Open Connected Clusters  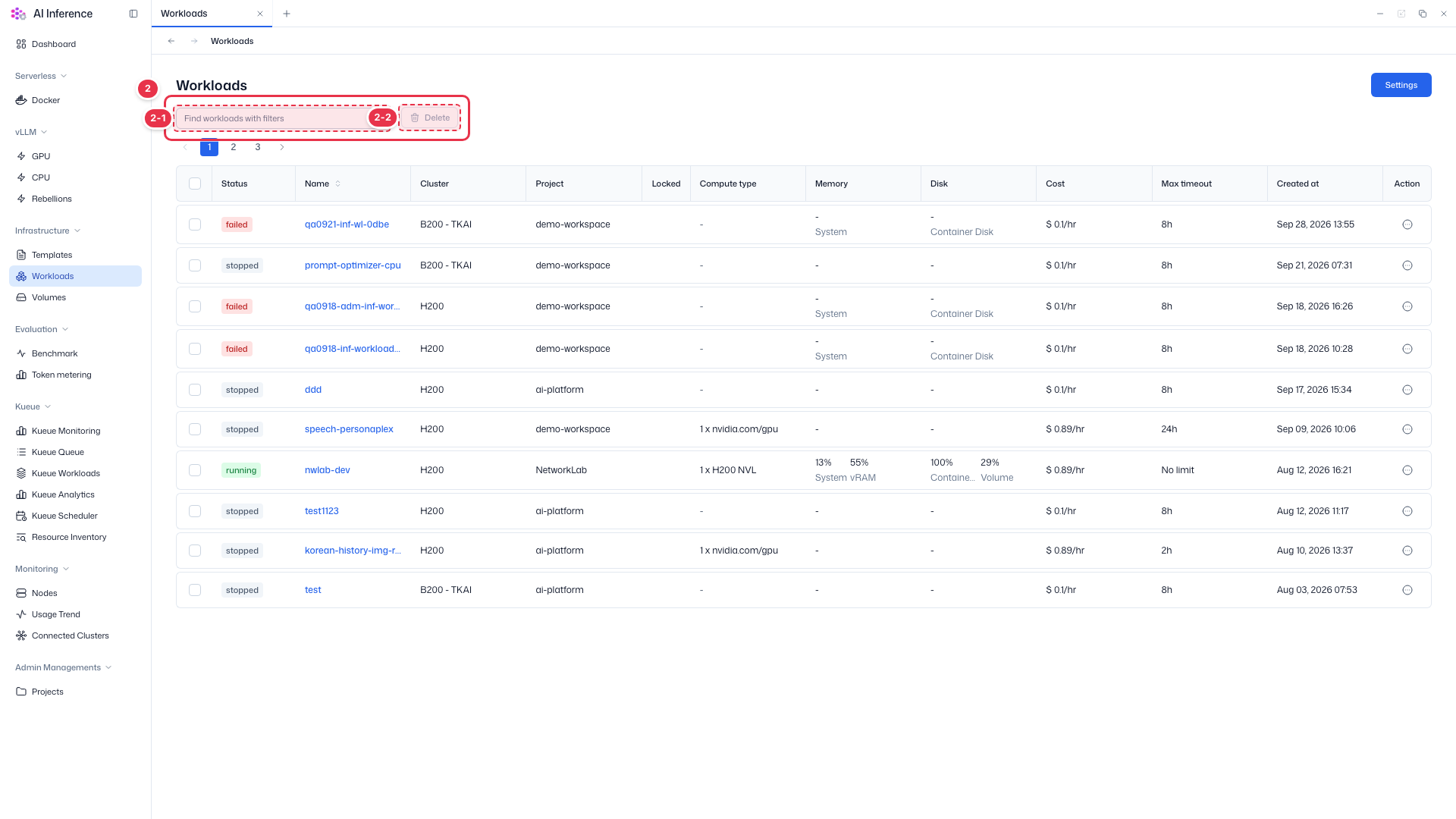[x=70, y=635]
